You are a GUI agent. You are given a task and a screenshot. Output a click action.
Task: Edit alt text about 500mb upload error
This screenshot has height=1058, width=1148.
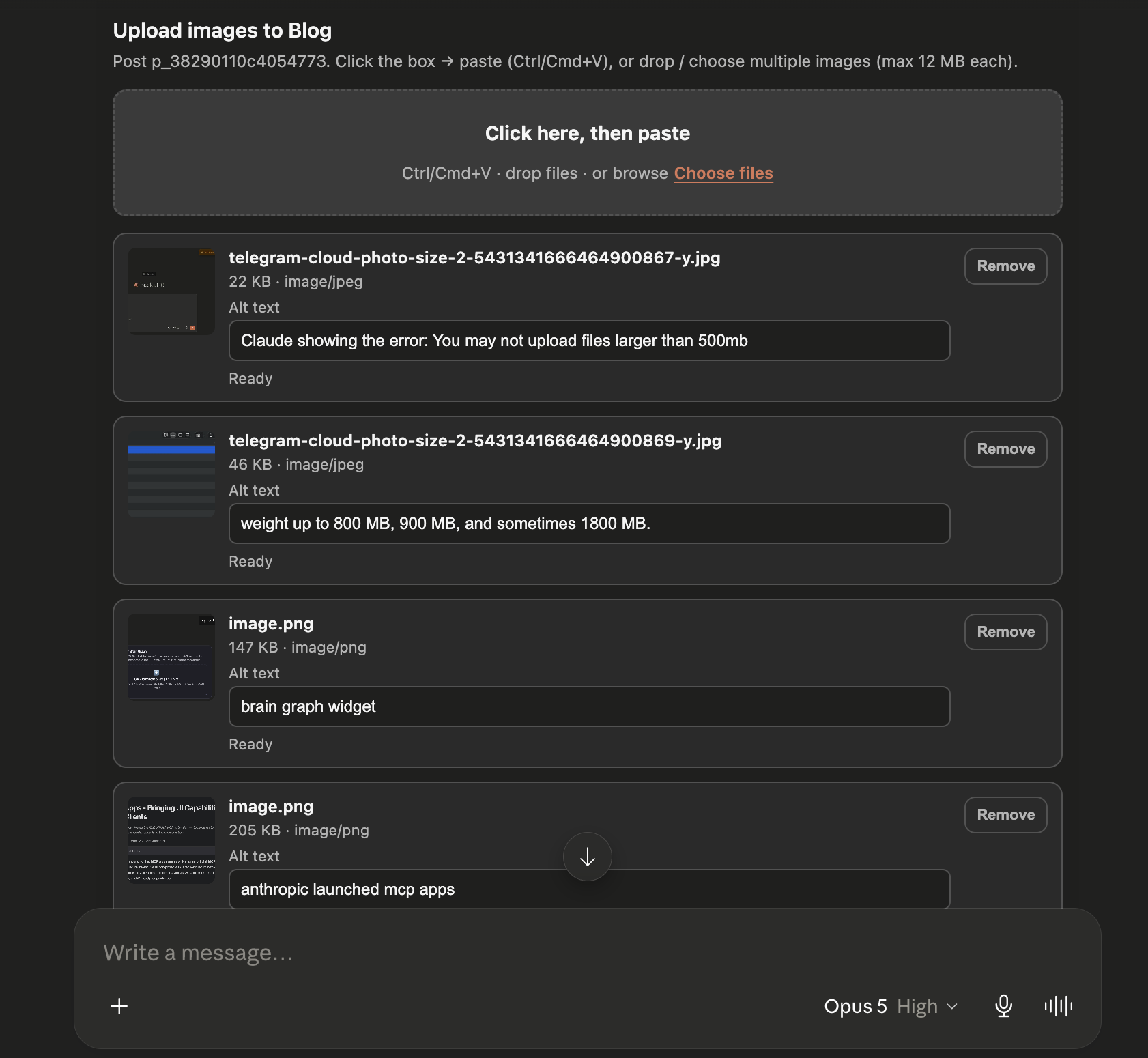590,341
